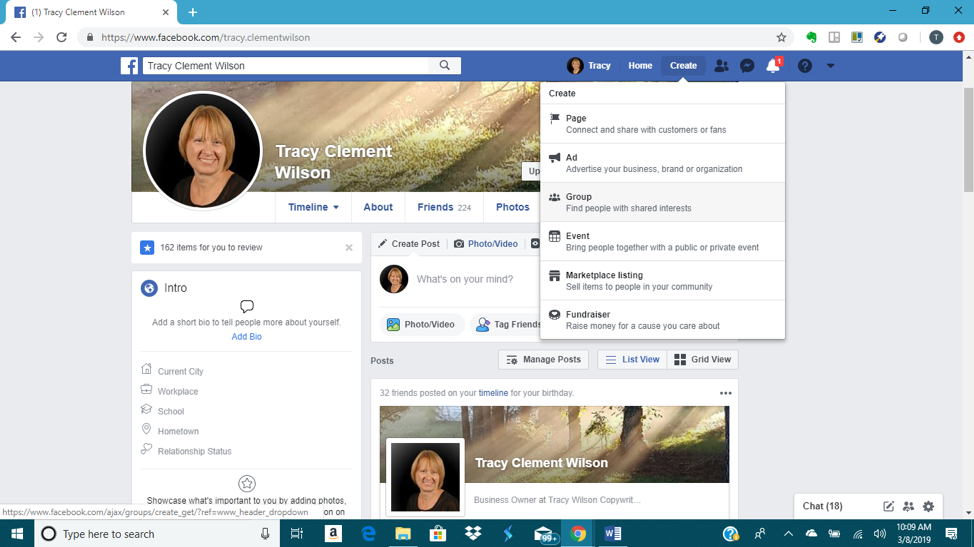Dismiss the 162 items to review notice
The image size is (974, 547).
[349, 247]
